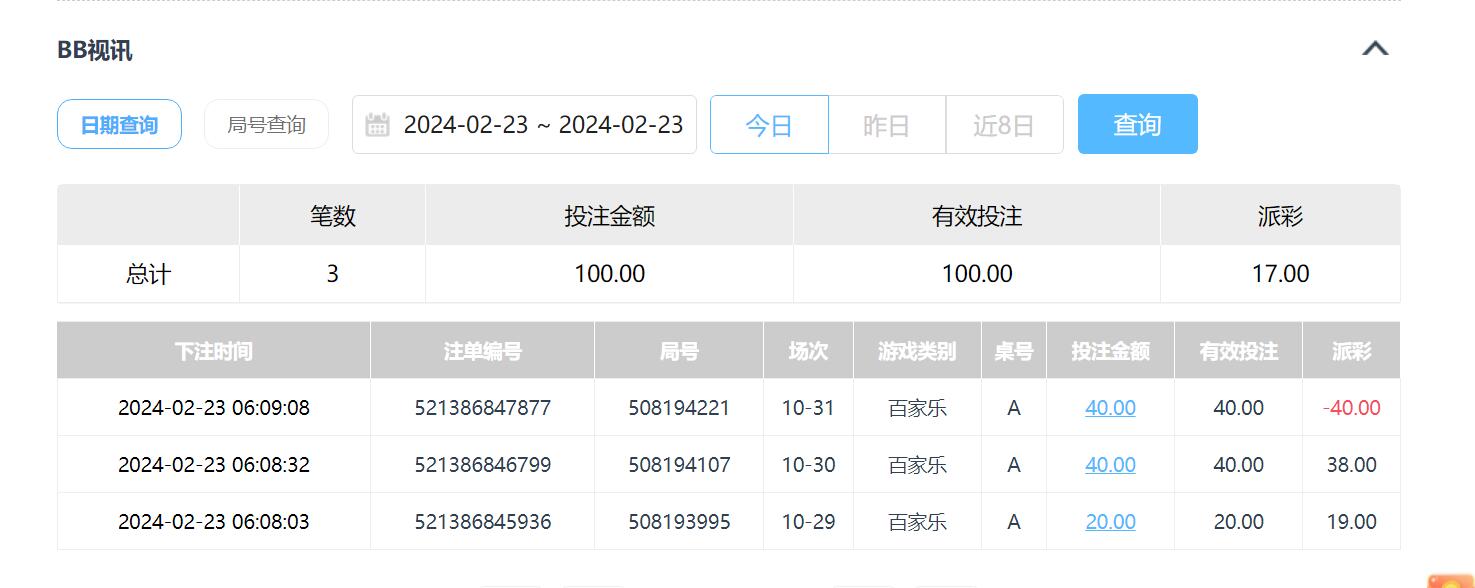The height and width of the screenshot is (588, 1475).
Task: Click timestamp 2024-02-23 06:09:08
Action: 214,408
